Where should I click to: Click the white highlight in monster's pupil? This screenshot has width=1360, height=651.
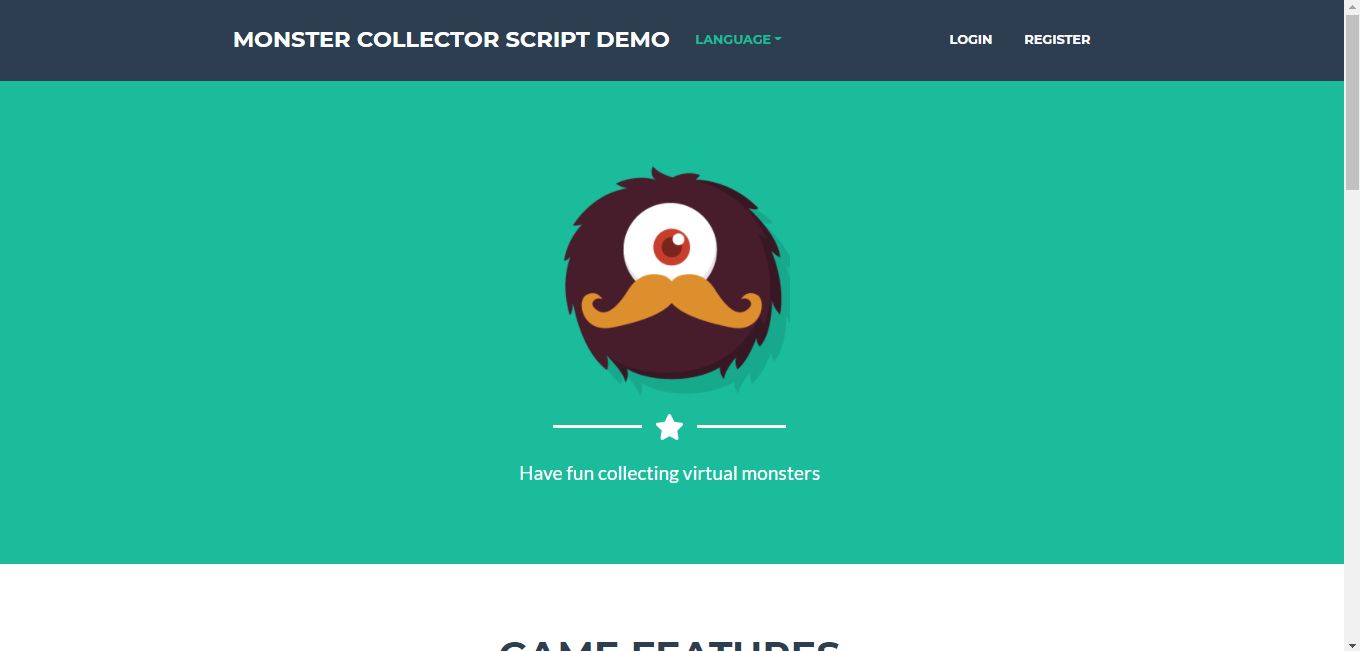(678, 239)
